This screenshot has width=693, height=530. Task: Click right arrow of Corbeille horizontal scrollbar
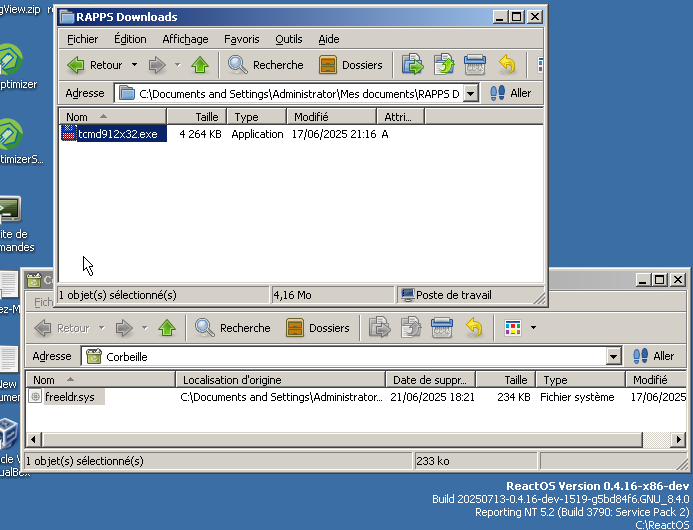678,439
